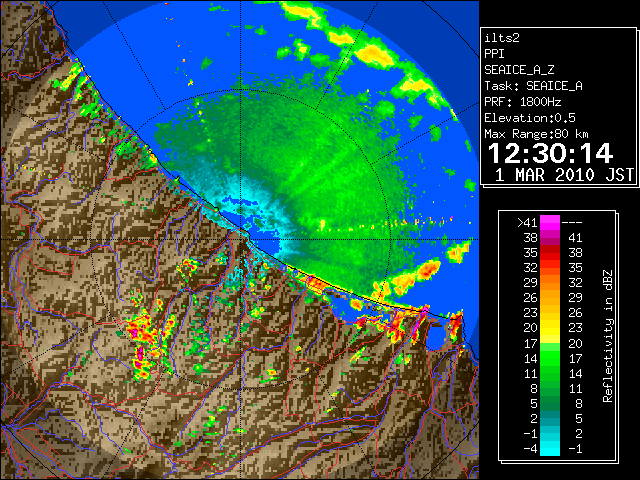Viewport: 640px width, 480px height.
Task: Pick the red swatch beside left-column 35
Action: pos(550,253)
